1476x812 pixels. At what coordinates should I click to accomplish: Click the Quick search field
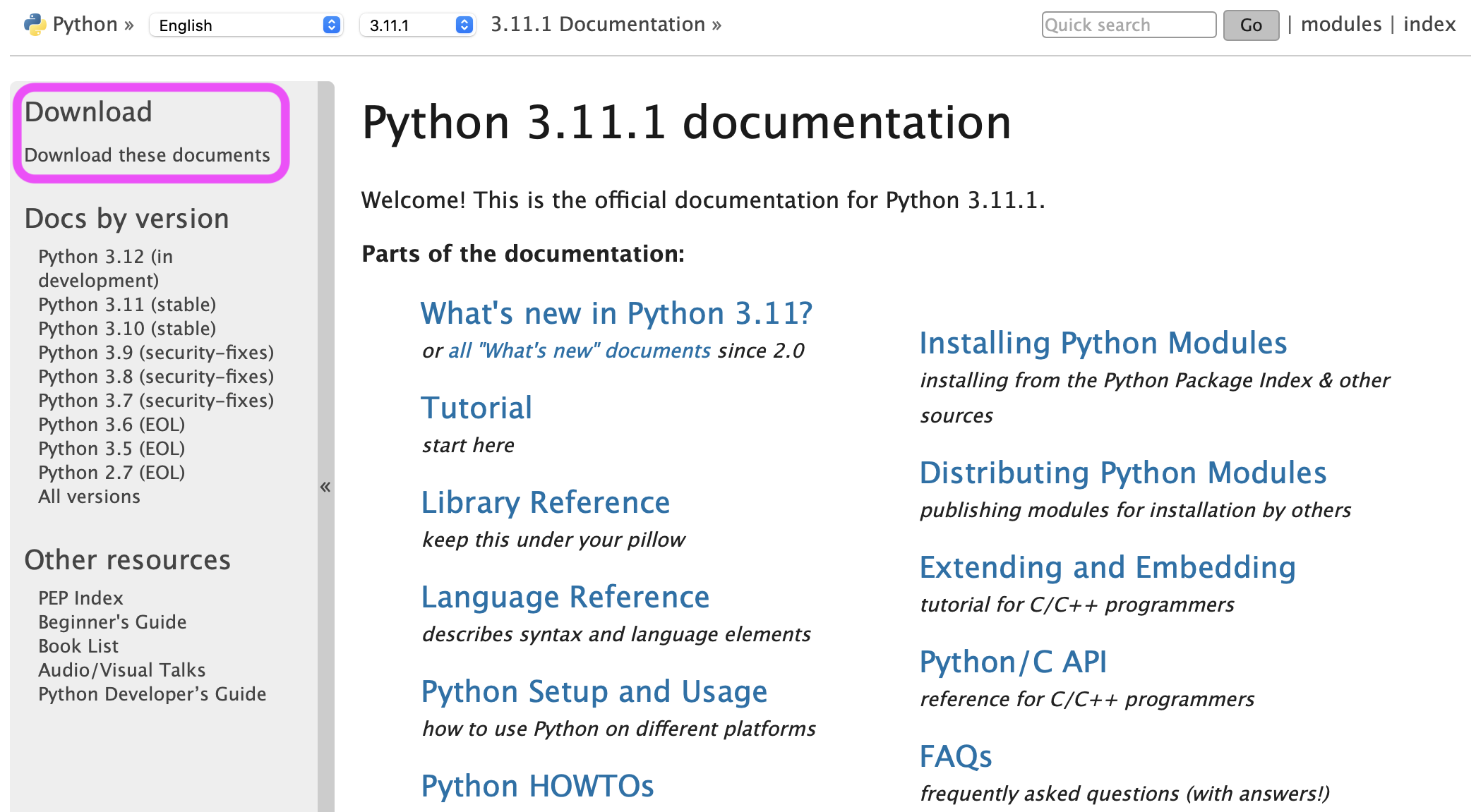1129,25
